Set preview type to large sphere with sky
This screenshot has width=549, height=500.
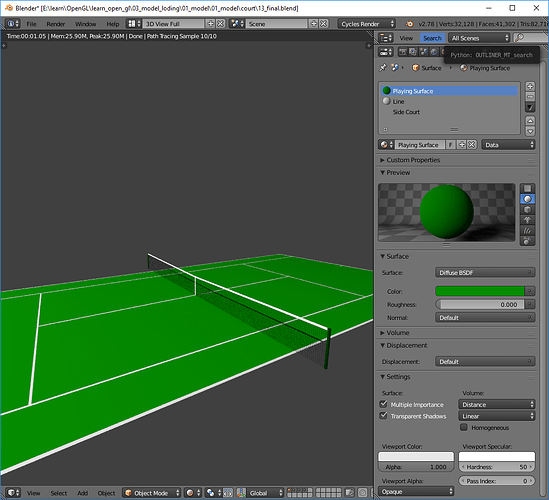pyautogui.click(x=527, y=241)
